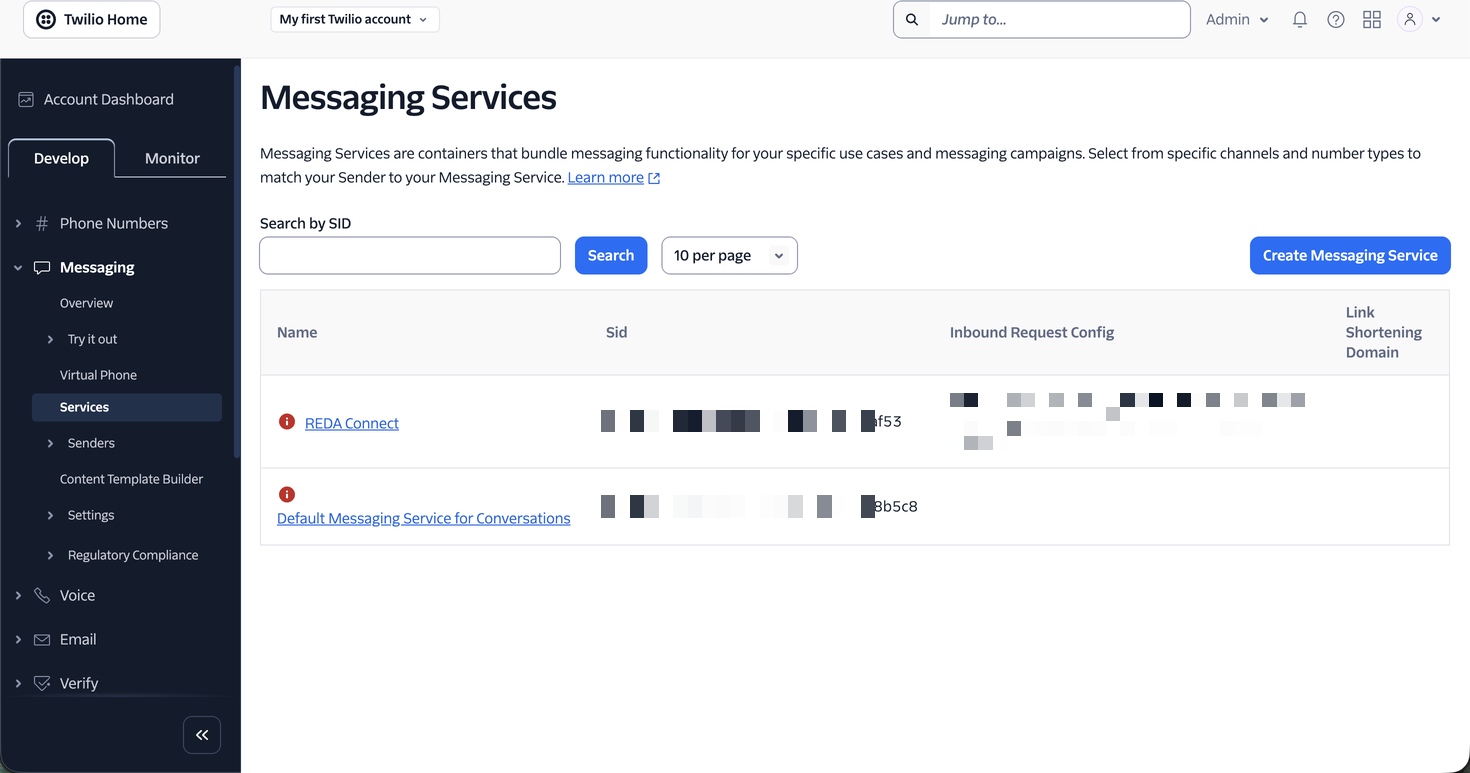Screen dimensions: 1470x773
Task: Click the Jump to search magnifier icon
Action: (912, 19)
